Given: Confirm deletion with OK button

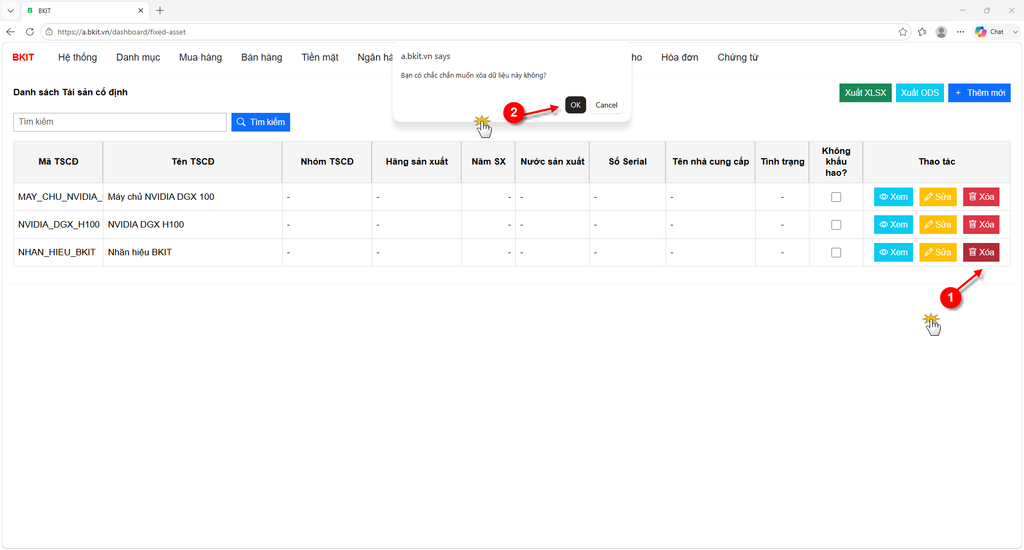Looking at the screenshot, I should [575, 105].
